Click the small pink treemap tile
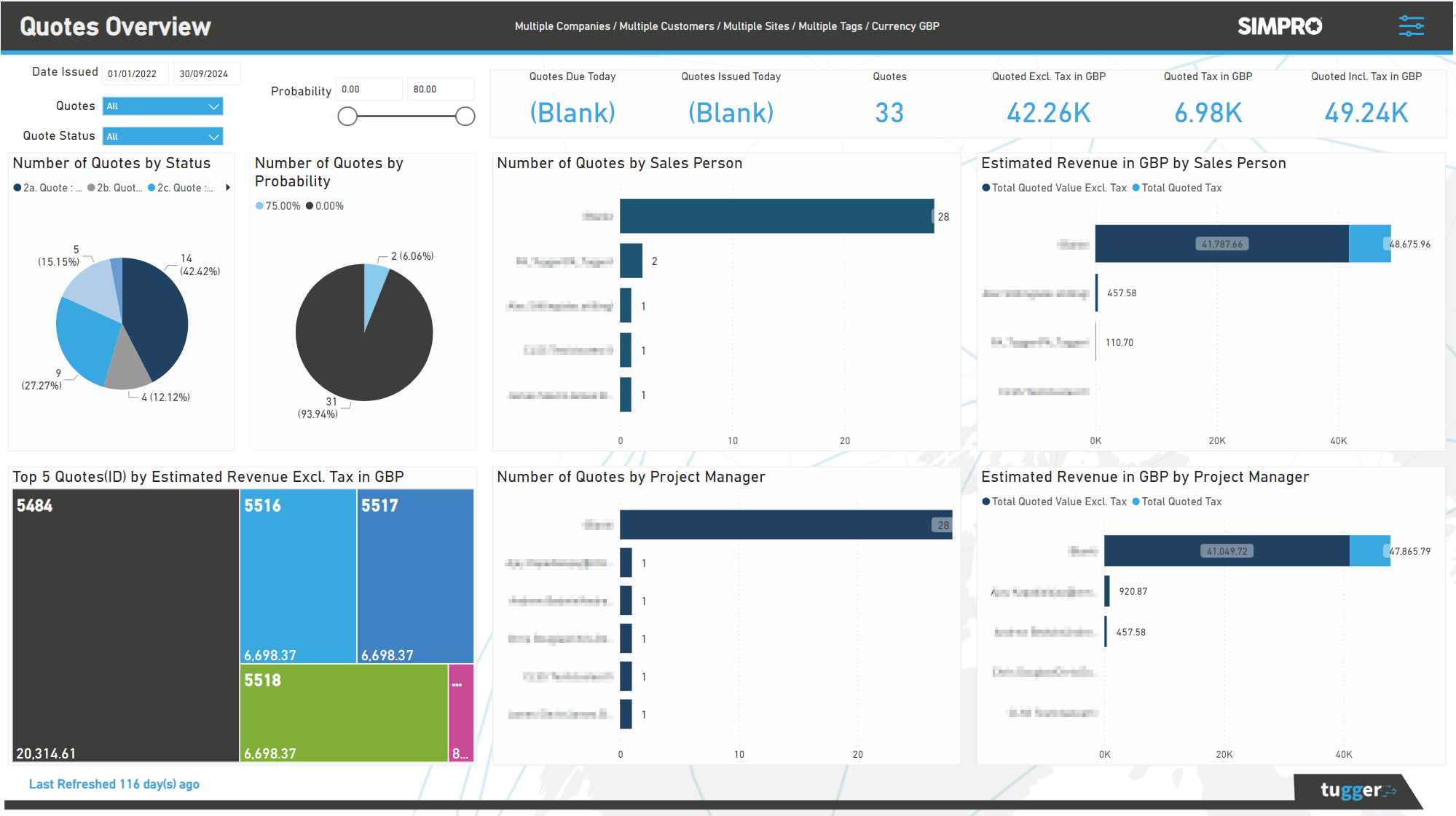This screenshot has width=1456, height=816. tap(461, 713)
